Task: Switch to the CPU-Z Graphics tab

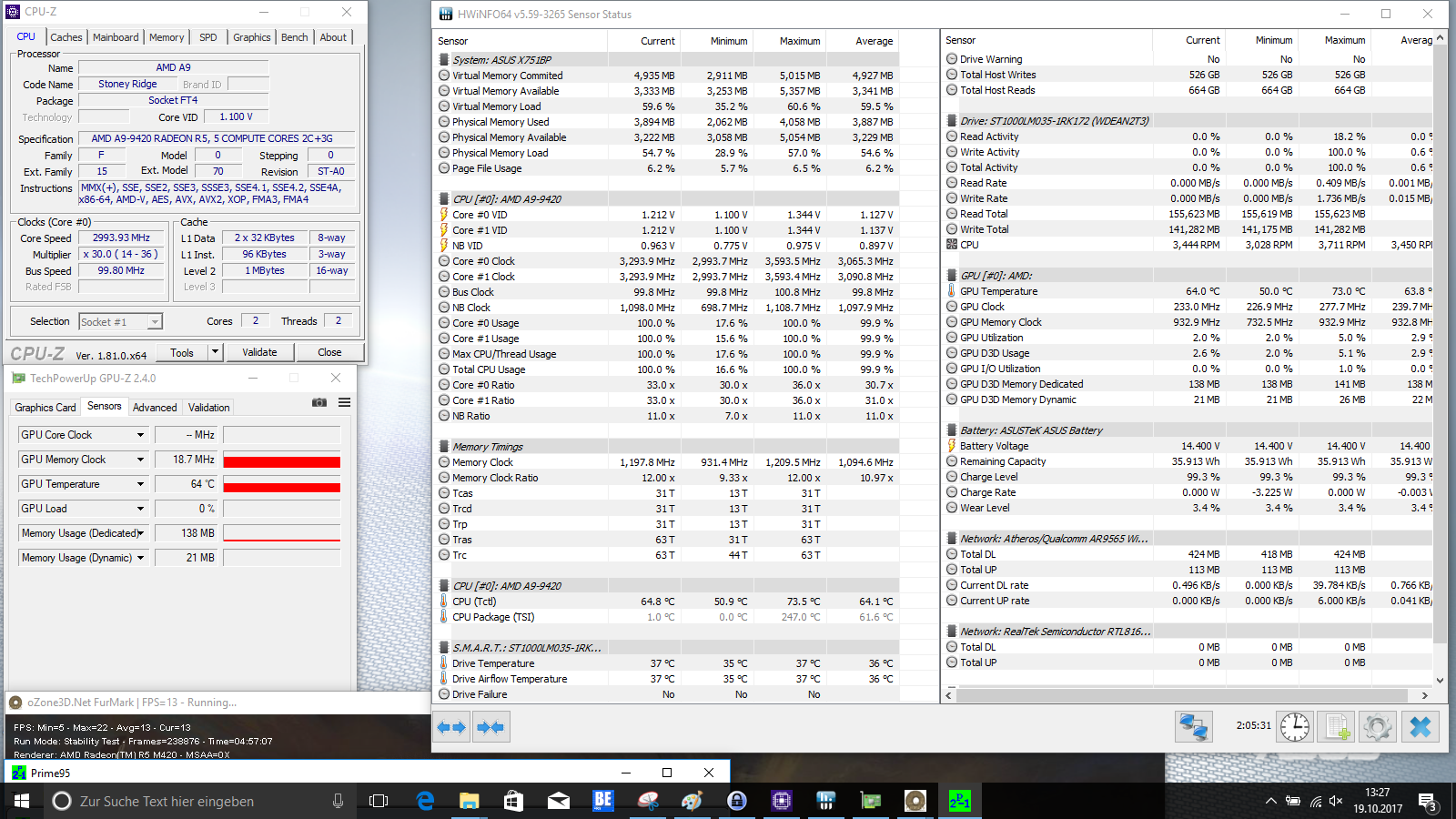Action: (252, 37)
